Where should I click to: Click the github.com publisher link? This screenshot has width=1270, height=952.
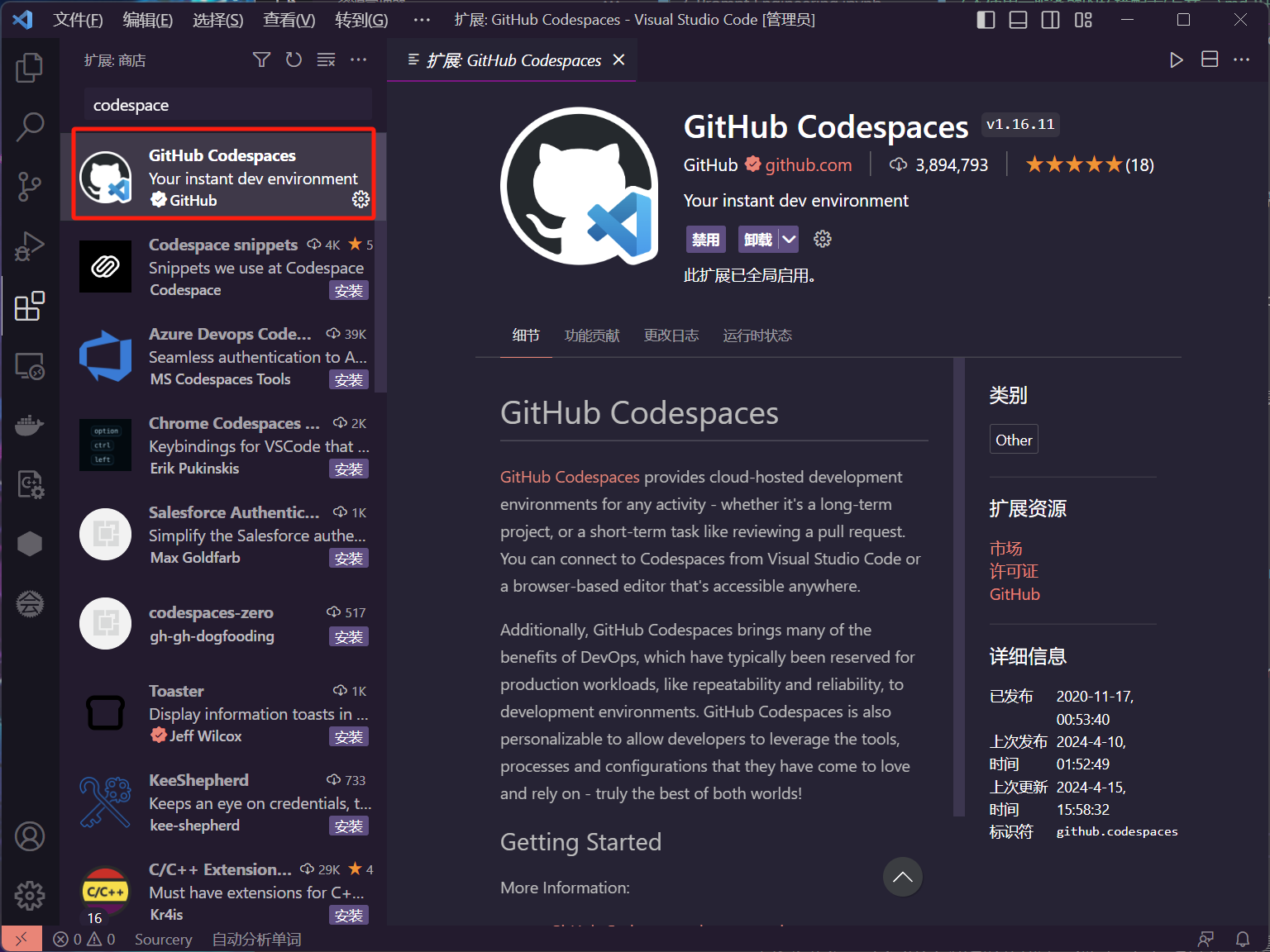pos(808,164)
